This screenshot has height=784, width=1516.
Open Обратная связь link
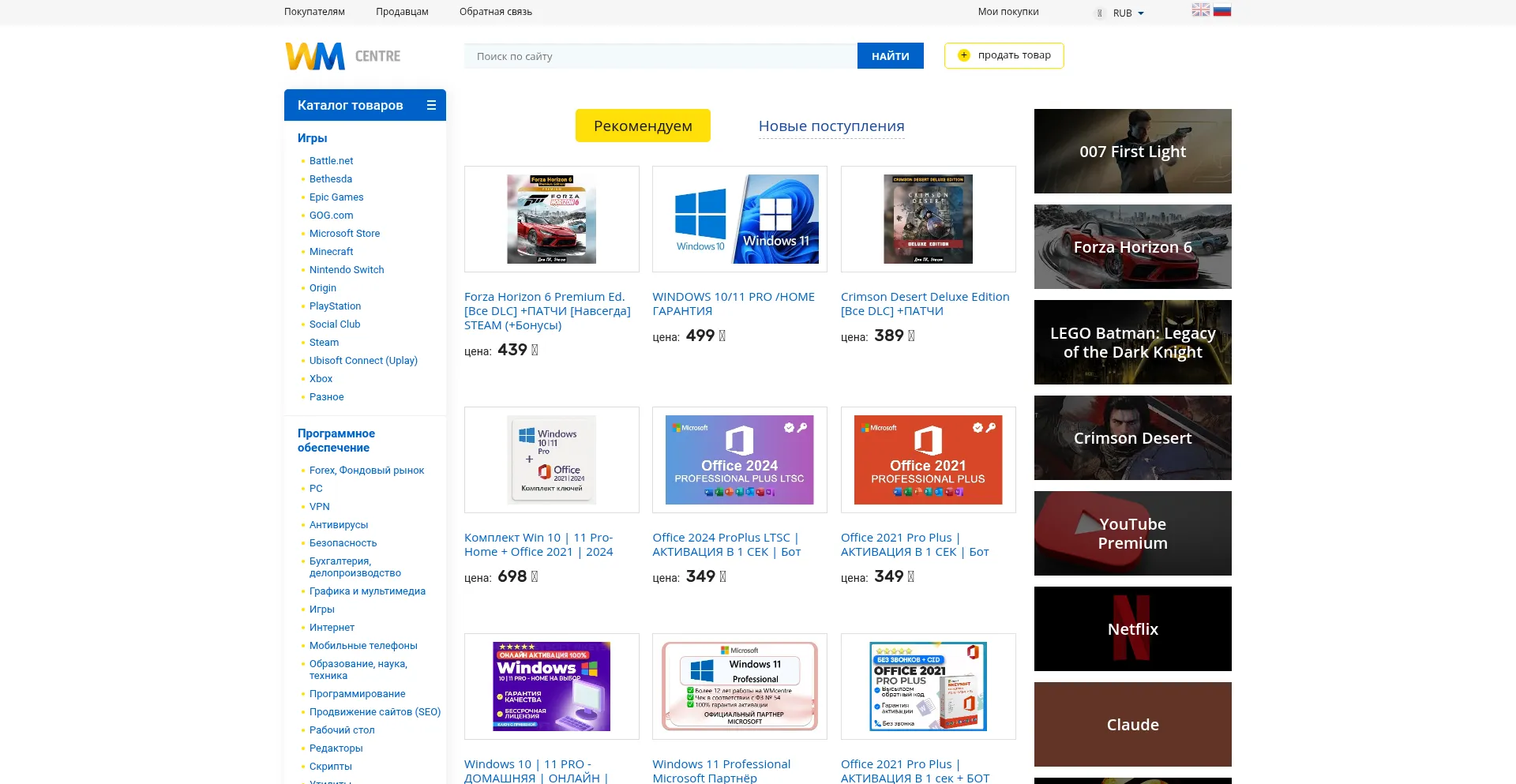496,12
